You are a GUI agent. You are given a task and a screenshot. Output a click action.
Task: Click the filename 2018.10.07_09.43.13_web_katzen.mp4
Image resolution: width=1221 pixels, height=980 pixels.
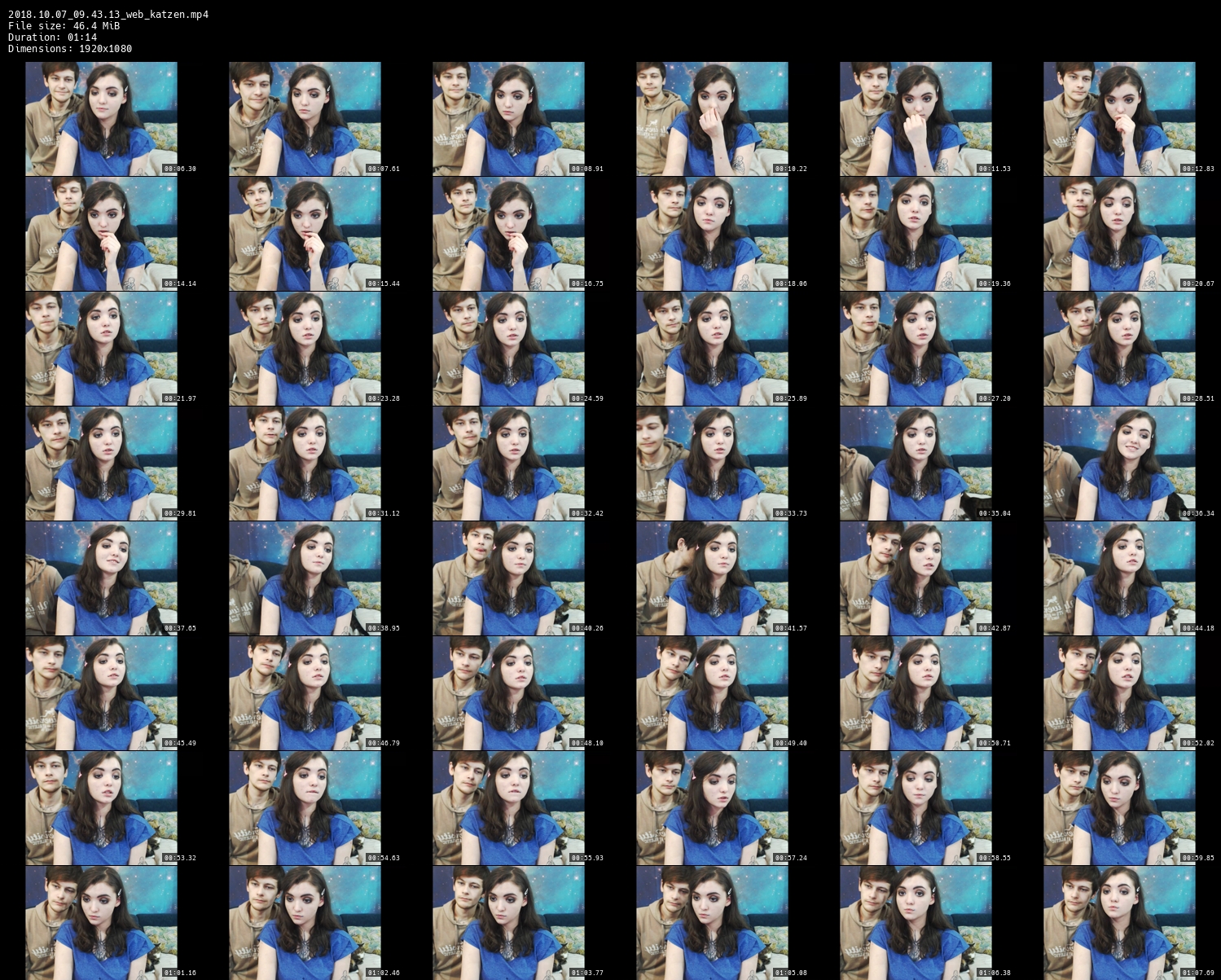click(x=108, y=15)
